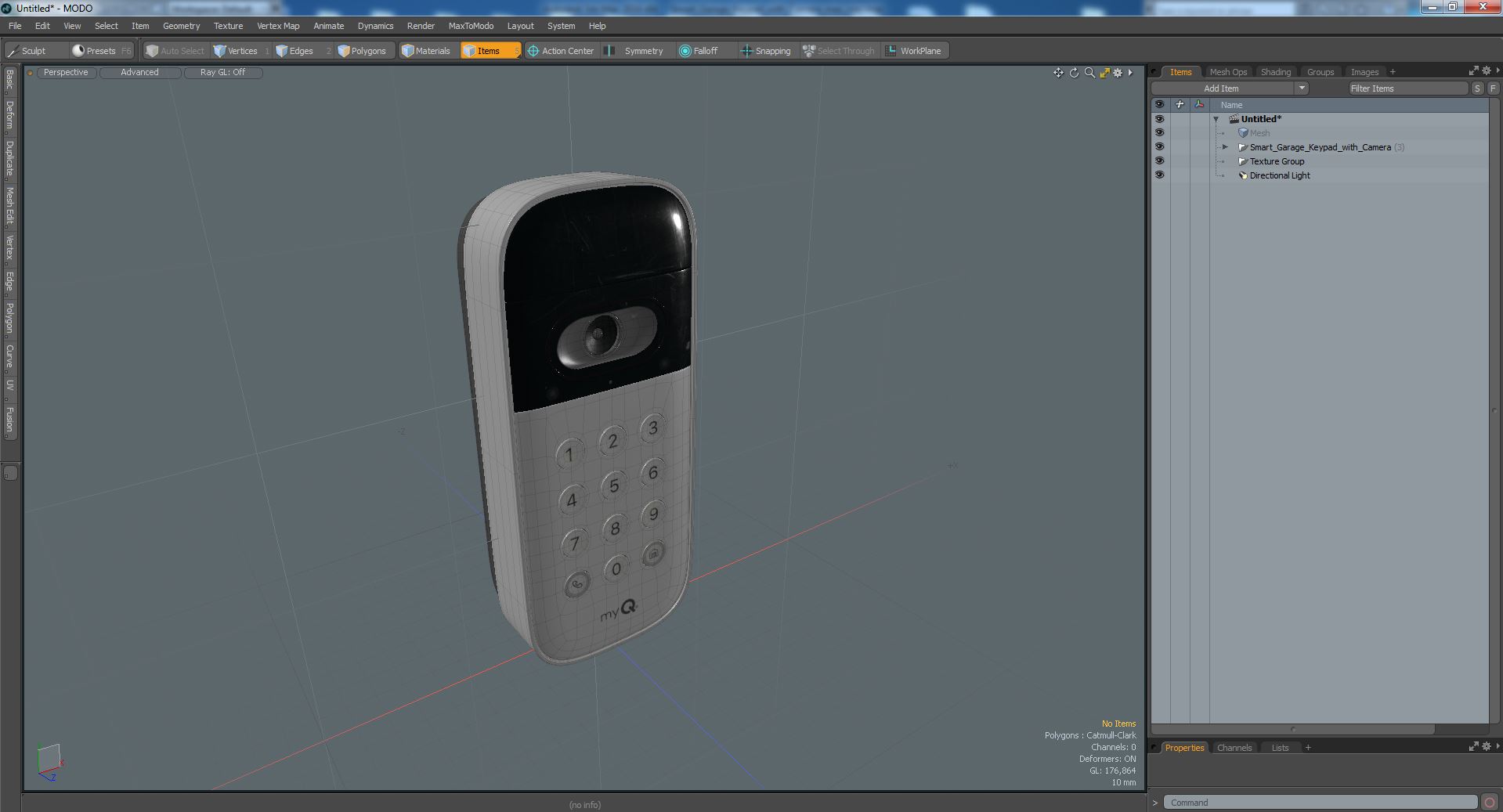Hide Smart_Garage_Keypad_with_Camera group

coord(1159,147)
